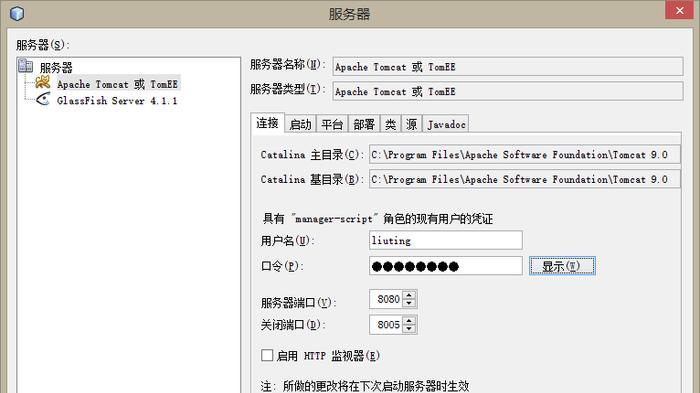This screenshot has width=700, height=393.
Task: Click the 显示 password button
Action: pos(562,266)
